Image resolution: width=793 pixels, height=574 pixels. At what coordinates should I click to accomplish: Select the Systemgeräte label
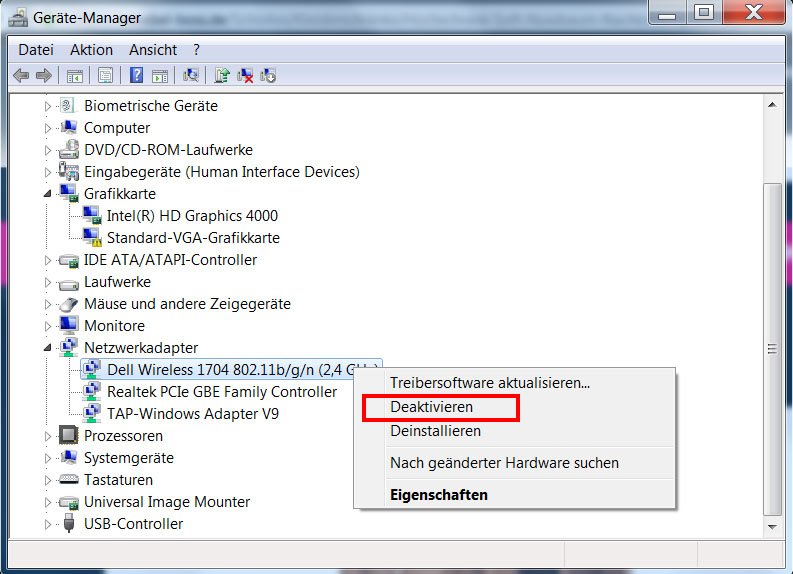pyautogui.click(x=129, y=458)
